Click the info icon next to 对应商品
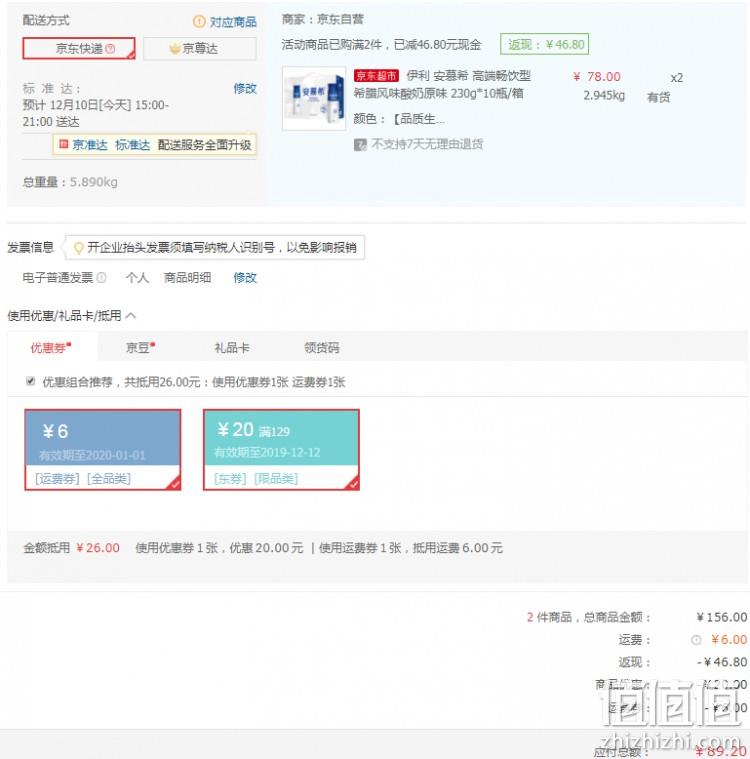Screen dimensions: 750x759 coord(199,22)
